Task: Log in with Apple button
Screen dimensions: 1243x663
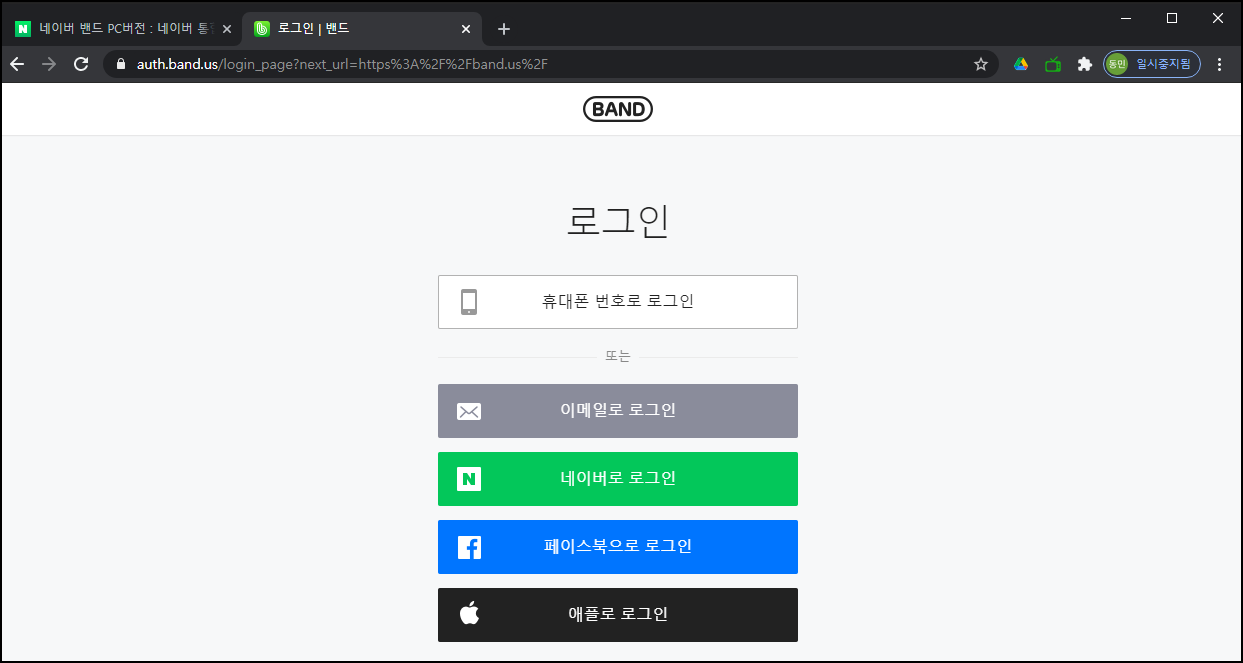Action: click(618, 615)
